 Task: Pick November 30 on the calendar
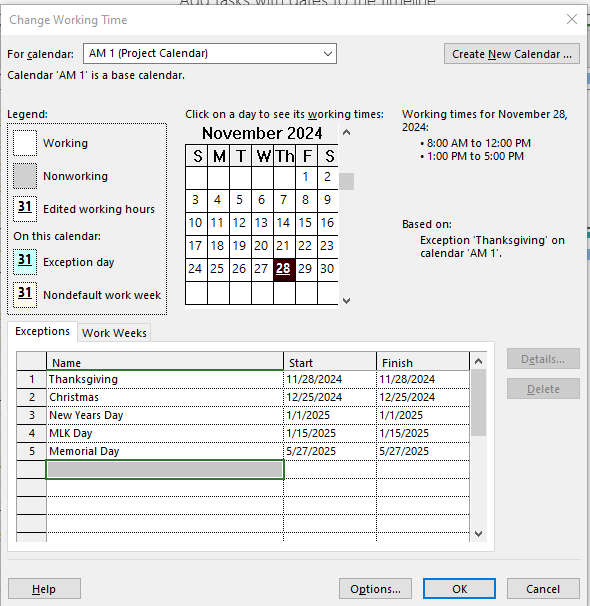pos(328,269)
